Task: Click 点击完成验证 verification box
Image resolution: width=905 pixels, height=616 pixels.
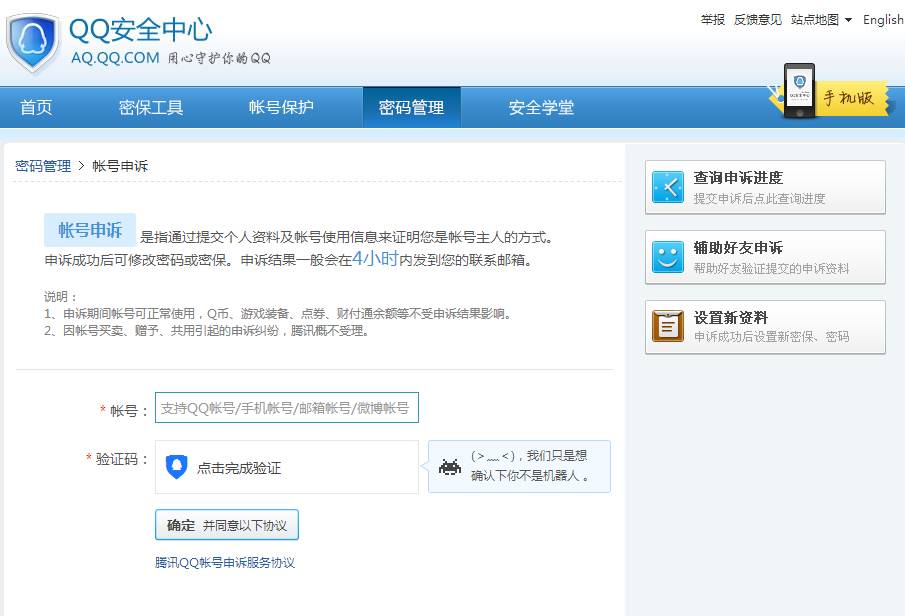Action: (287, 467)
